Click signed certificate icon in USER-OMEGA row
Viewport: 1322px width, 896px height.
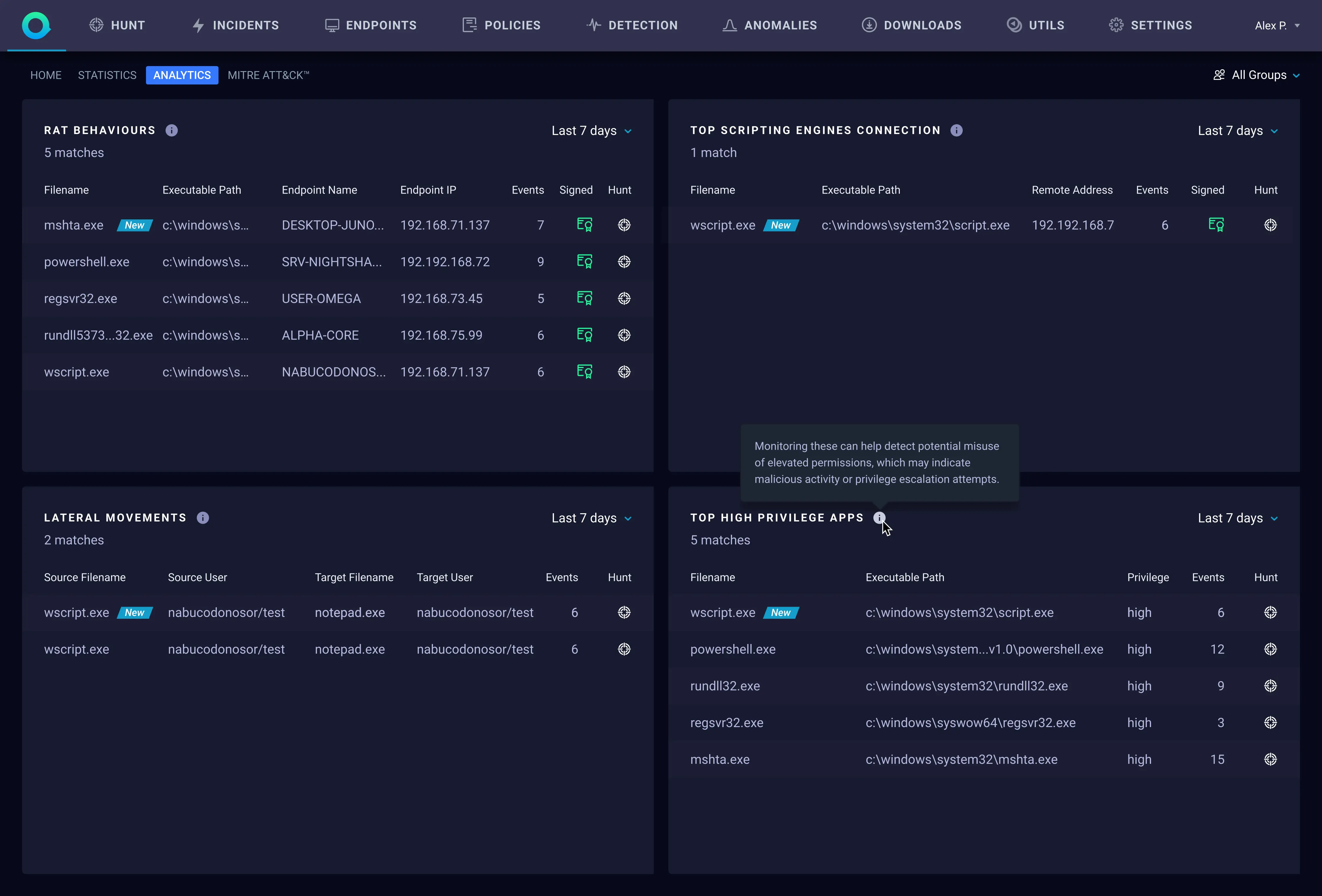pos(585,298)
